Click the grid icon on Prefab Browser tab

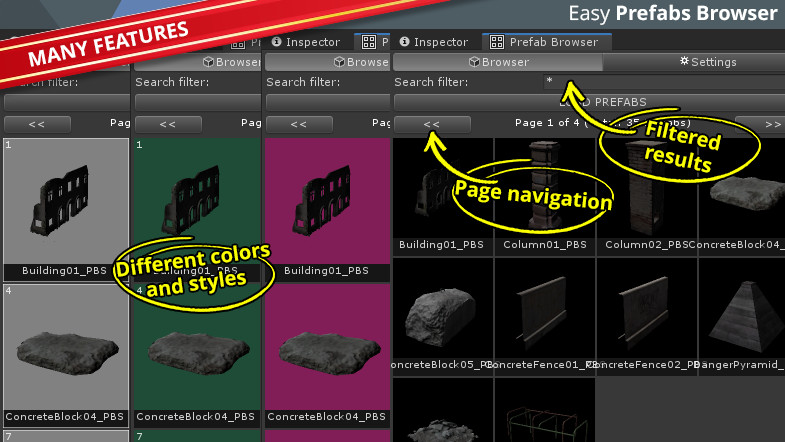coord(497,42)
